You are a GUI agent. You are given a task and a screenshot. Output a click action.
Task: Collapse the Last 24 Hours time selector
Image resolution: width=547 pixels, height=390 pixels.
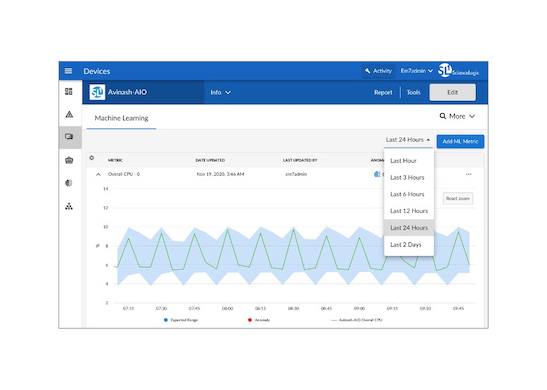click(x=408, y=140)
